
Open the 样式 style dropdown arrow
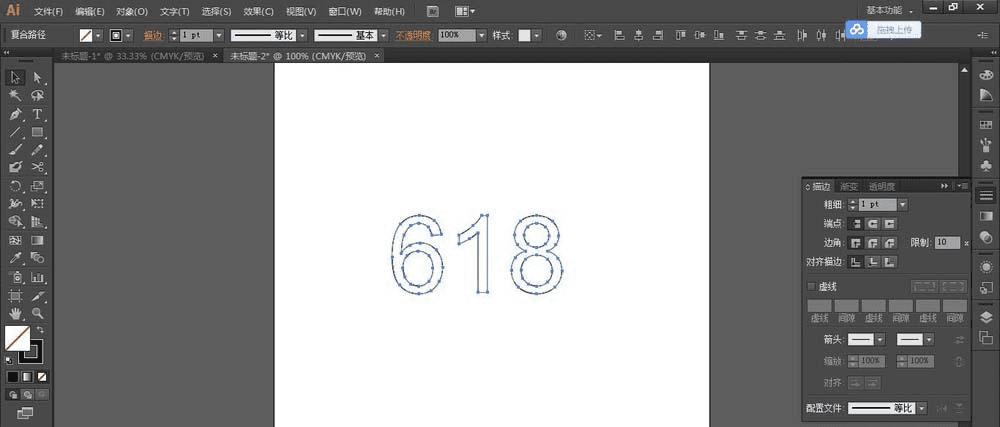click(x=536, y=36)
